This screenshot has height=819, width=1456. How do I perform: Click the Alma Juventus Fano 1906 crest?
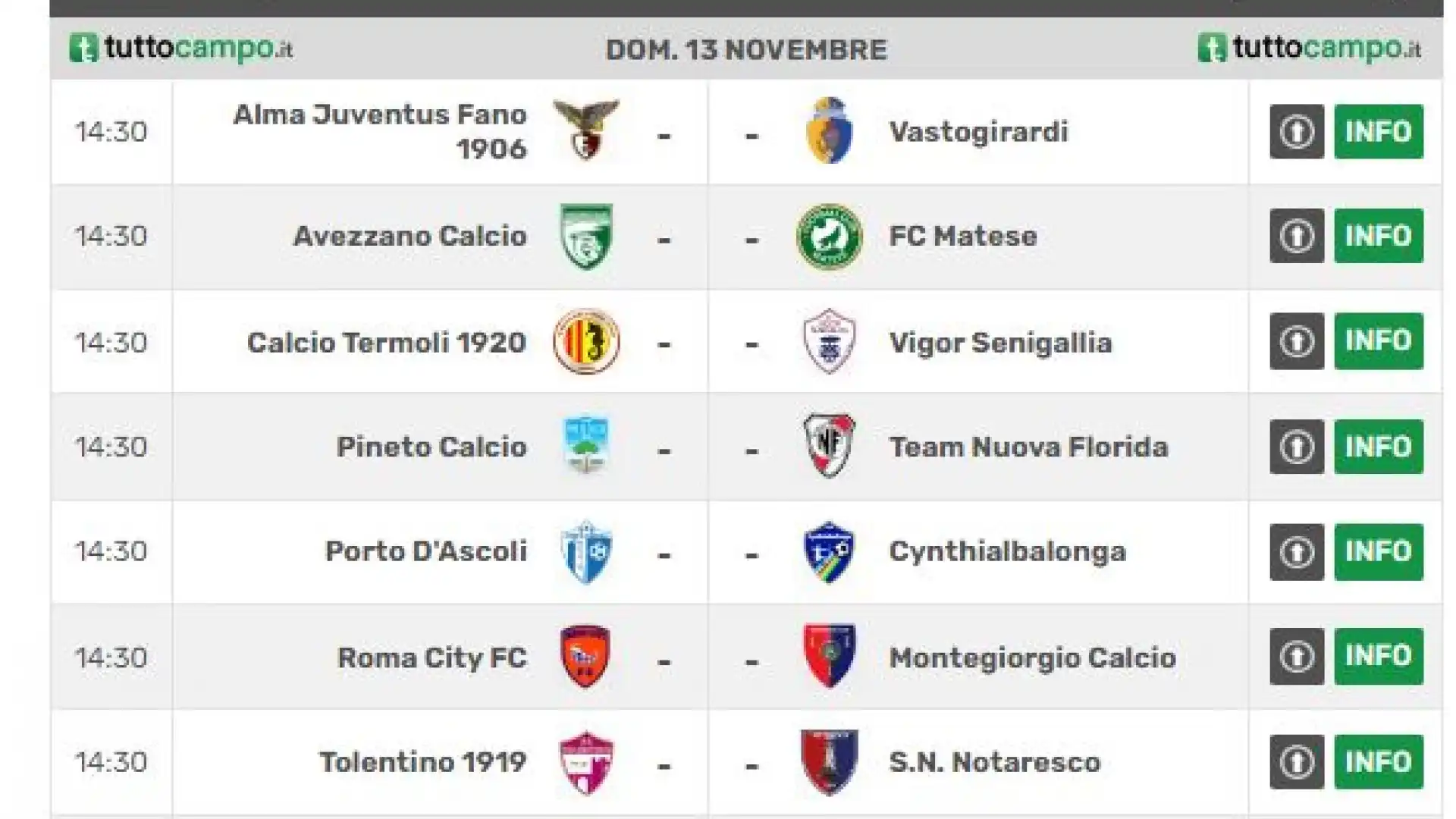(x=585, y=130)
